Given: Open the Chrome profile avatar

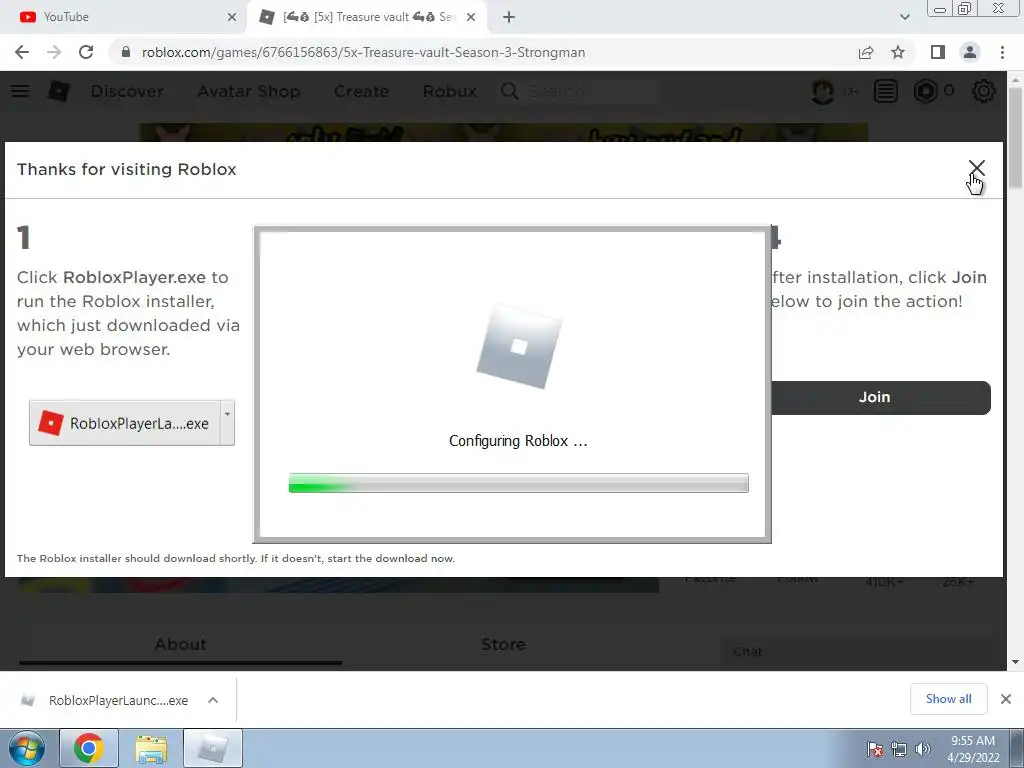Looking at the screenshot, I should click(970, 52).
